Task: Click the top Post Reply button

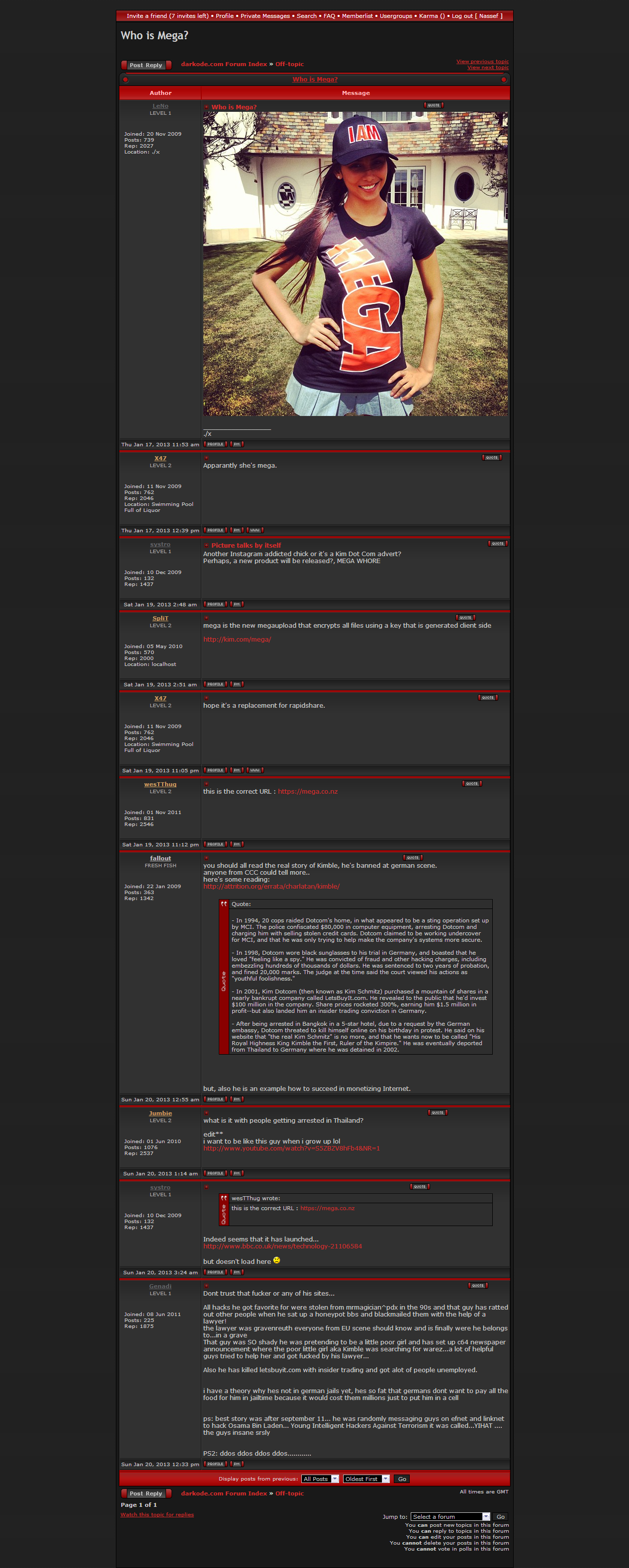Action: pos(146,65)
